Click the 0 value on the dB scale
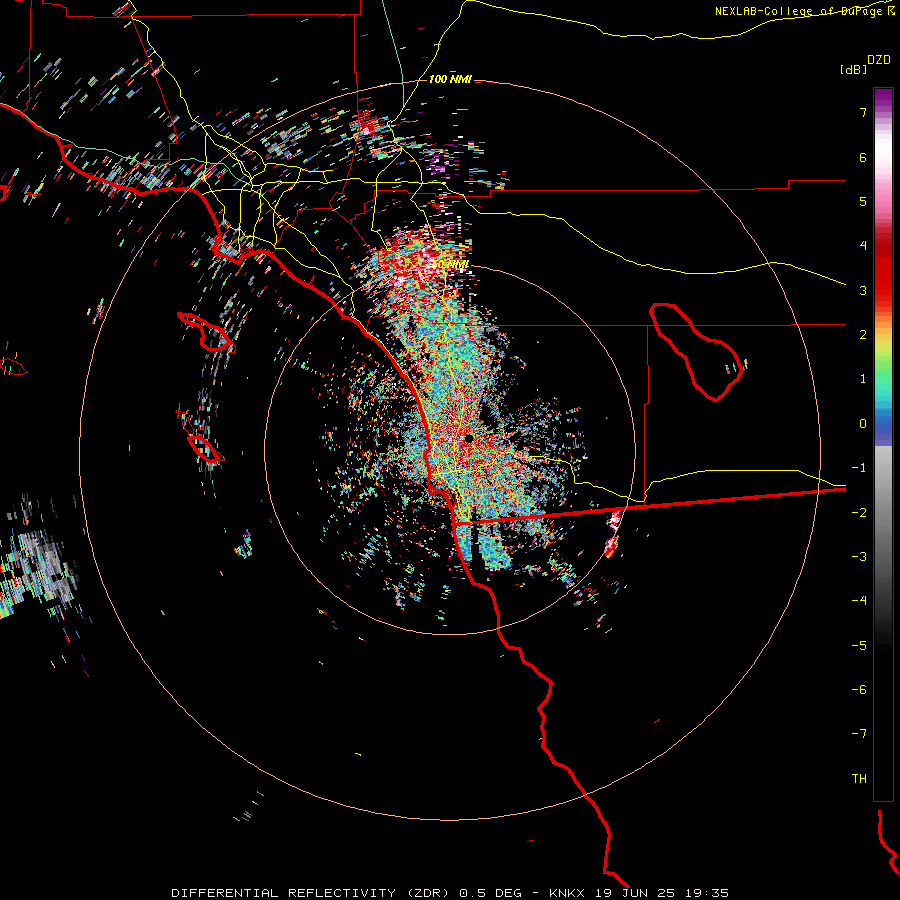The height and width of the screenshot is (900, 900). tap(863, 424)
